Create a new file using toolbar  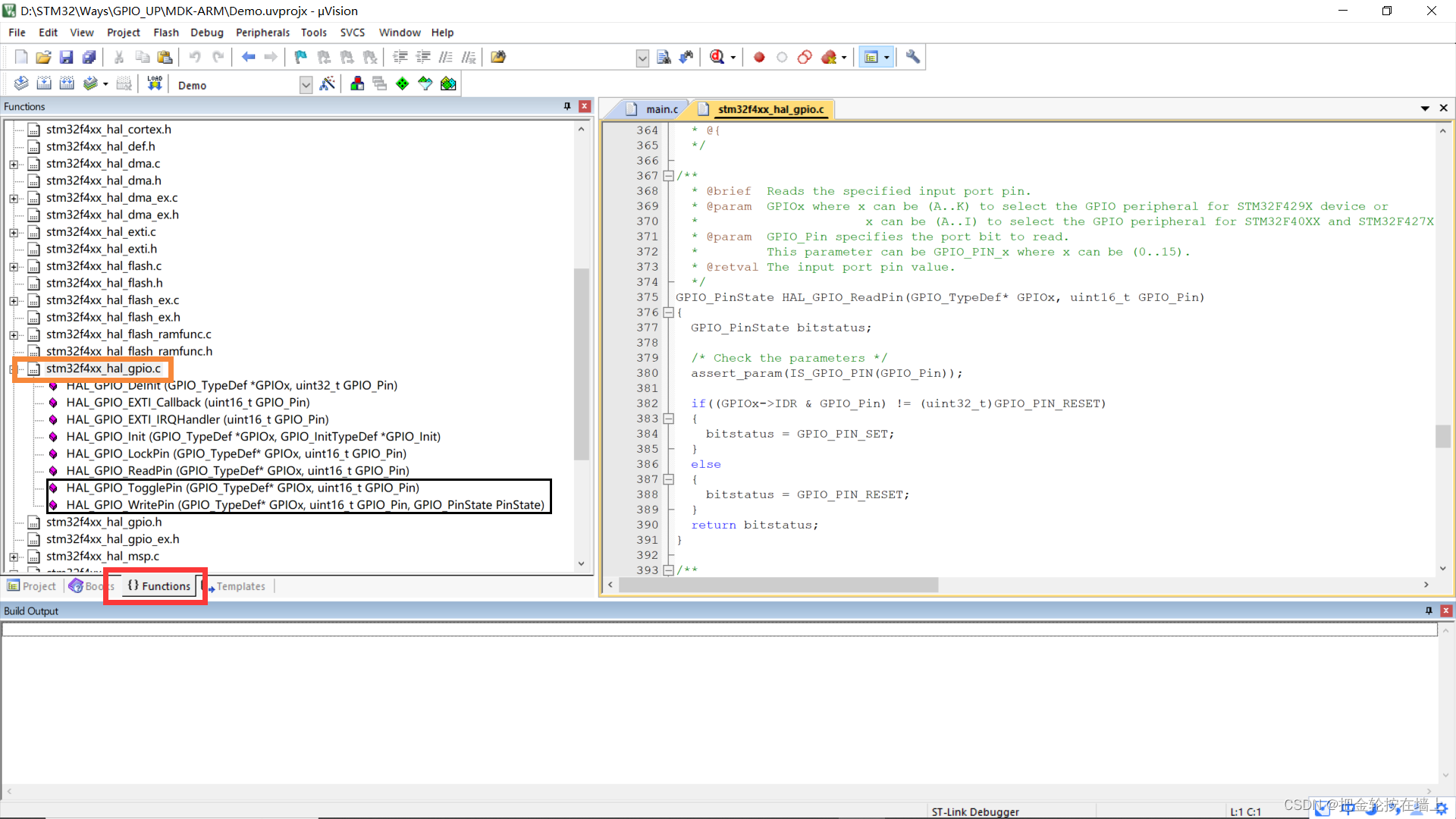coord(21,57)
